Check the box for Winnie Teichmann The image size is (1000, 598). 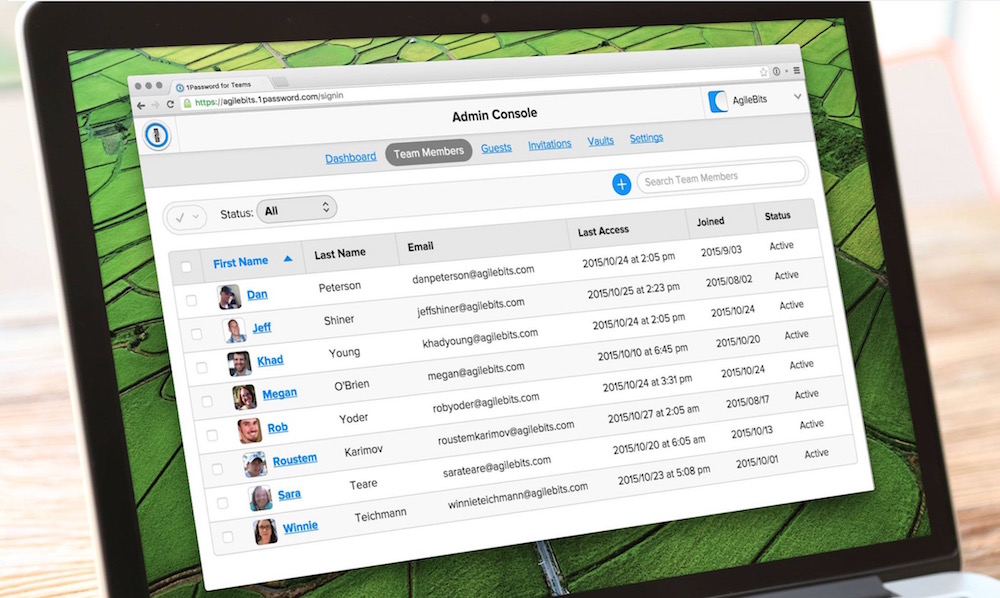[x=227, y=537]
